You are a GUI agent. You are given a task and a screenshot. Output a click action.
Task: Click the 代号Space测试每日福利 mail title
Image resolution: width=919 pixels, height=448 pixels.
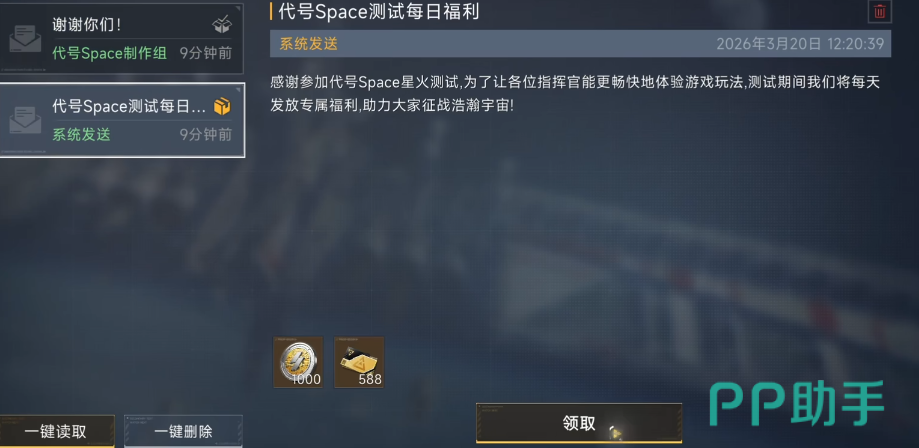pos(379,12)
